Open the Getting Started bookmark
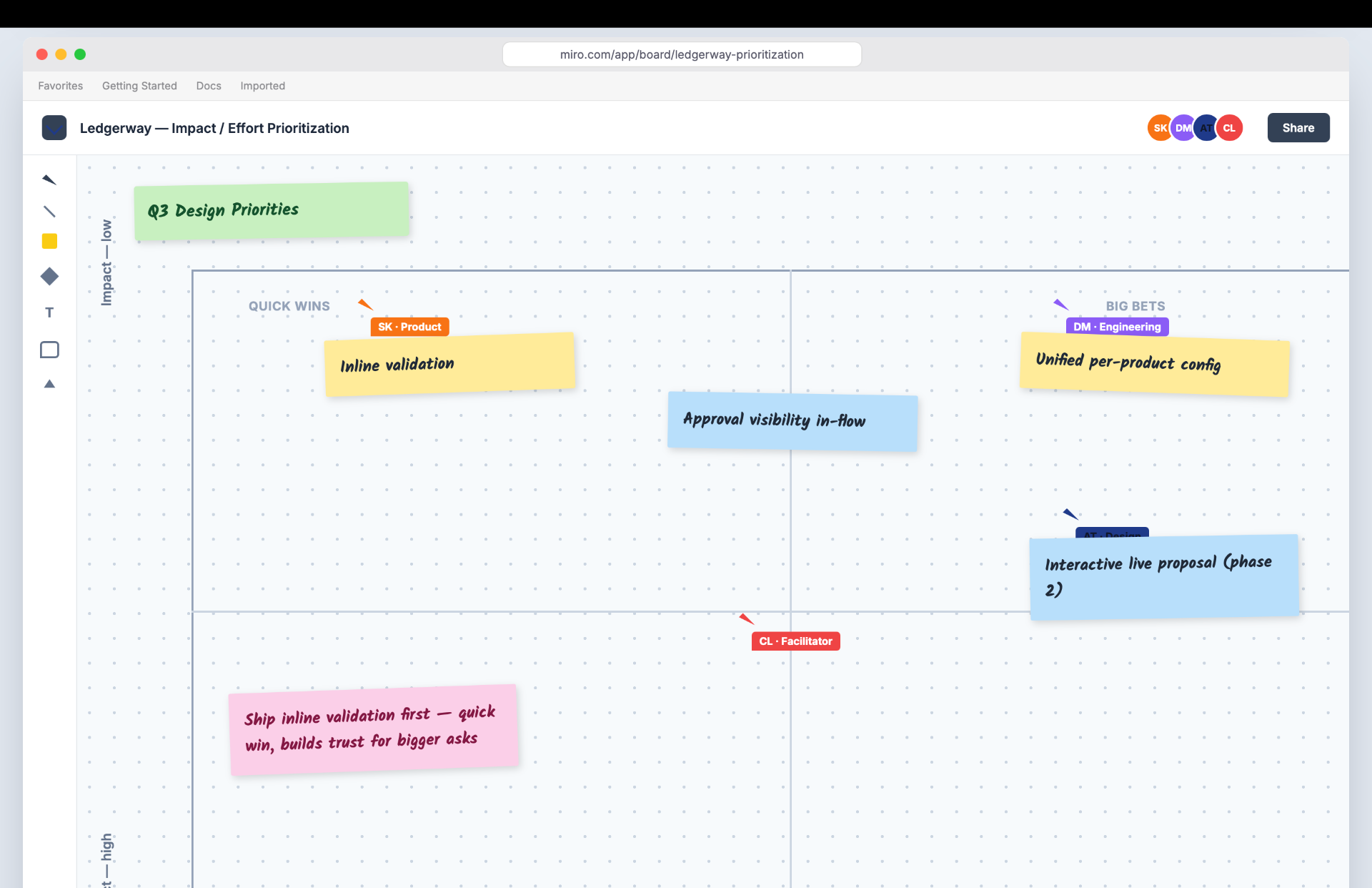 (139, 86)
